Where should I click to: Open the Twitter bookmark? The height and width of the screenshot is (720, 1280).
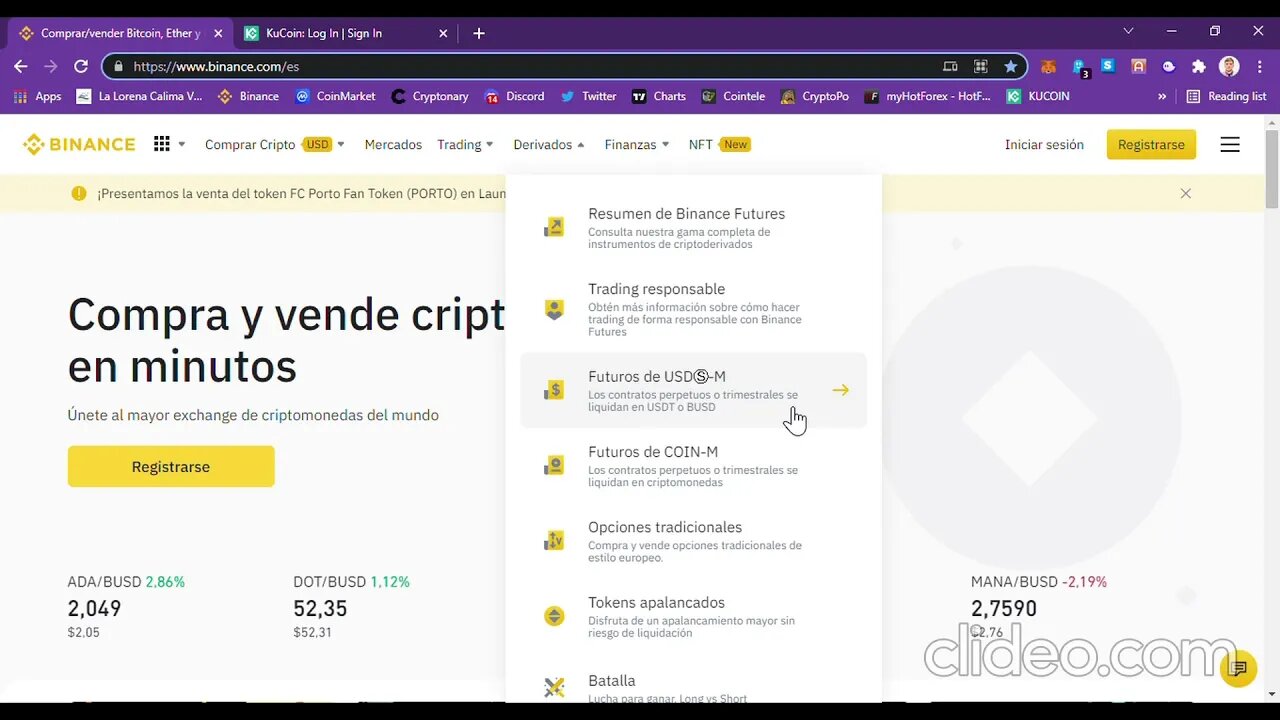588,96
